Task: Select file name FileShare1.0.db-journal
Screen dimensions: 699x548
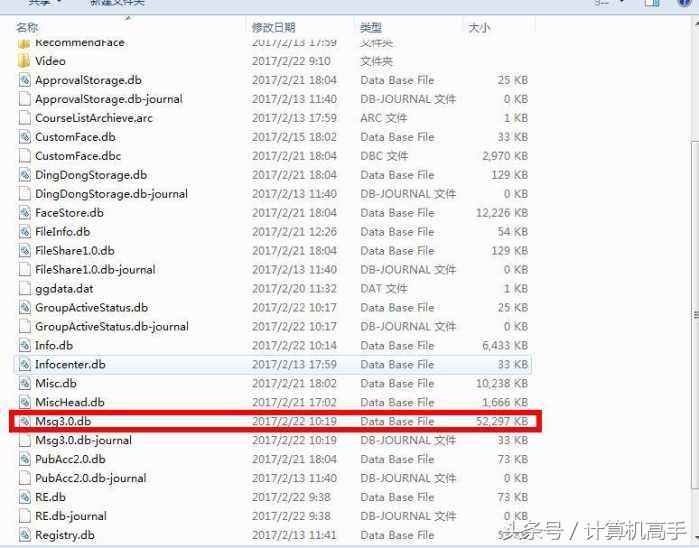Action: pos(95,270)
